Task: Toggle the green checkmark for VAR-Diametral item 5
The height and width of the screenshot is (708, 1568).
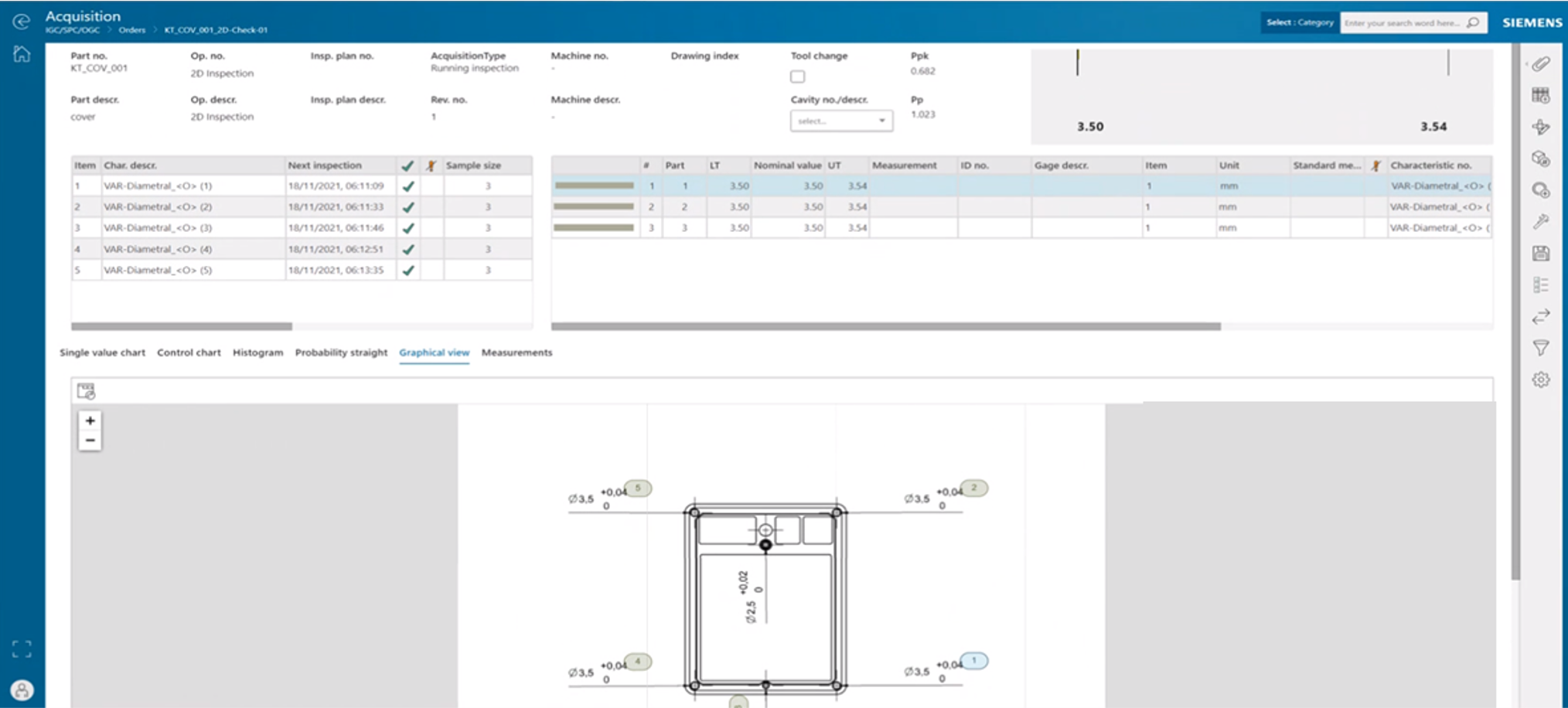Action: (x=407, y=270)
